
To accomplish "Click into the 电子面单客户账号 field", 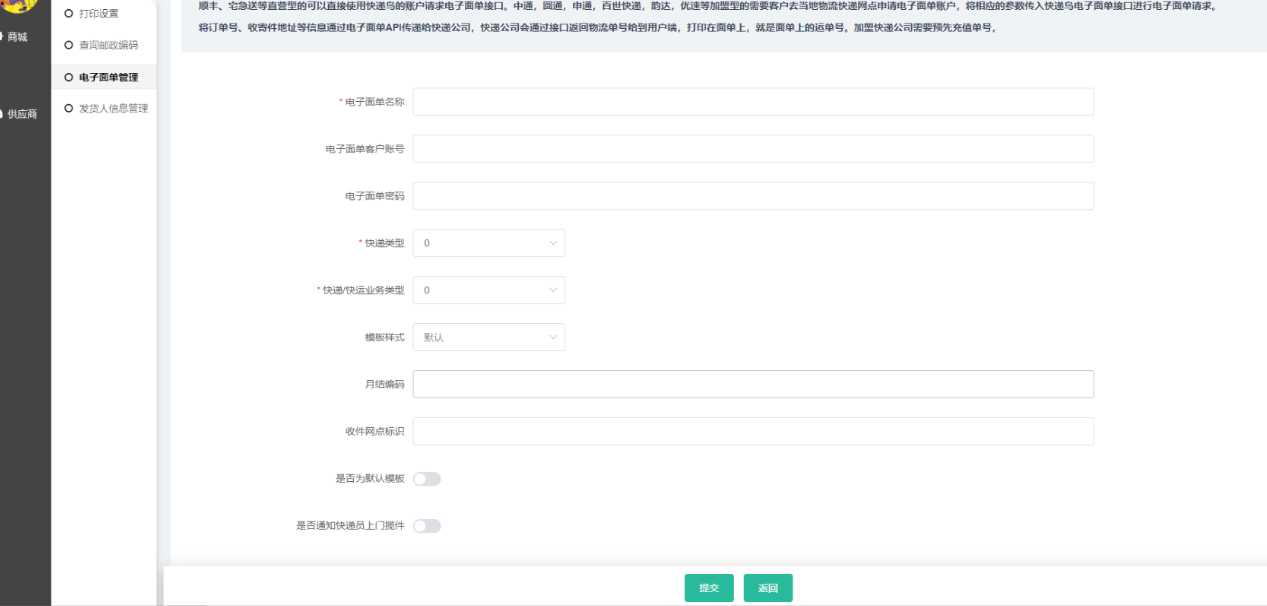I will click(x=752, y=149).
